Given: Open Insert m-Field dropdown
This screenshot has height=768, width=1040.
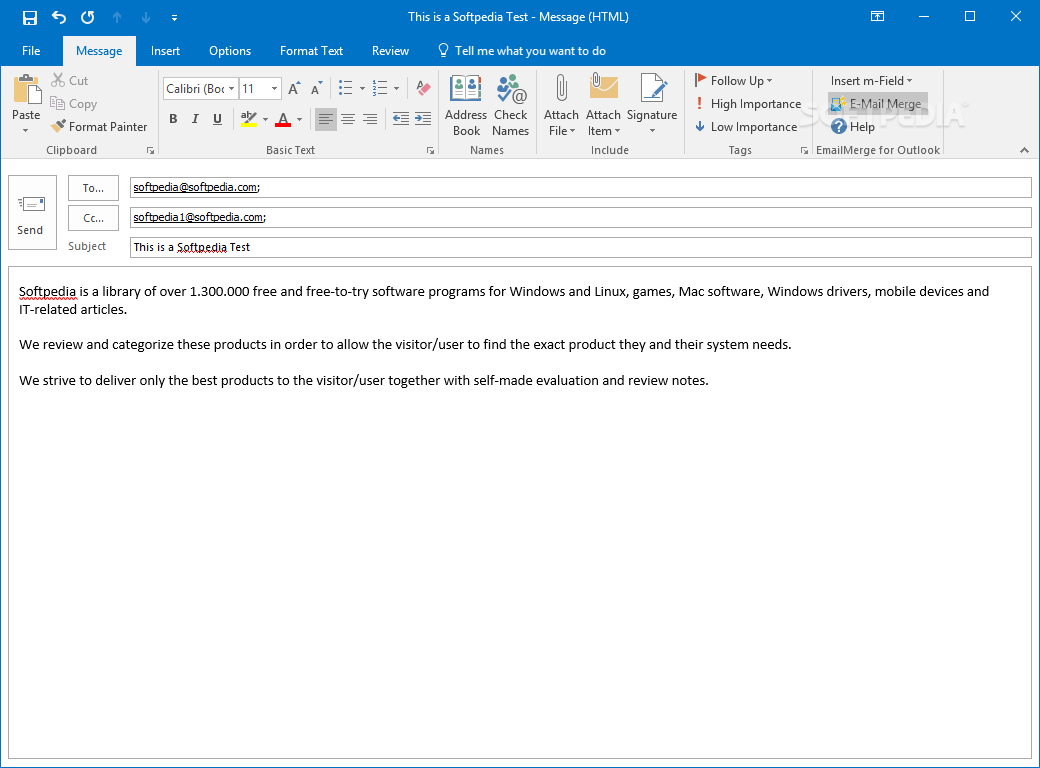Looking at the screenshot, I should (x=872, y=80).
